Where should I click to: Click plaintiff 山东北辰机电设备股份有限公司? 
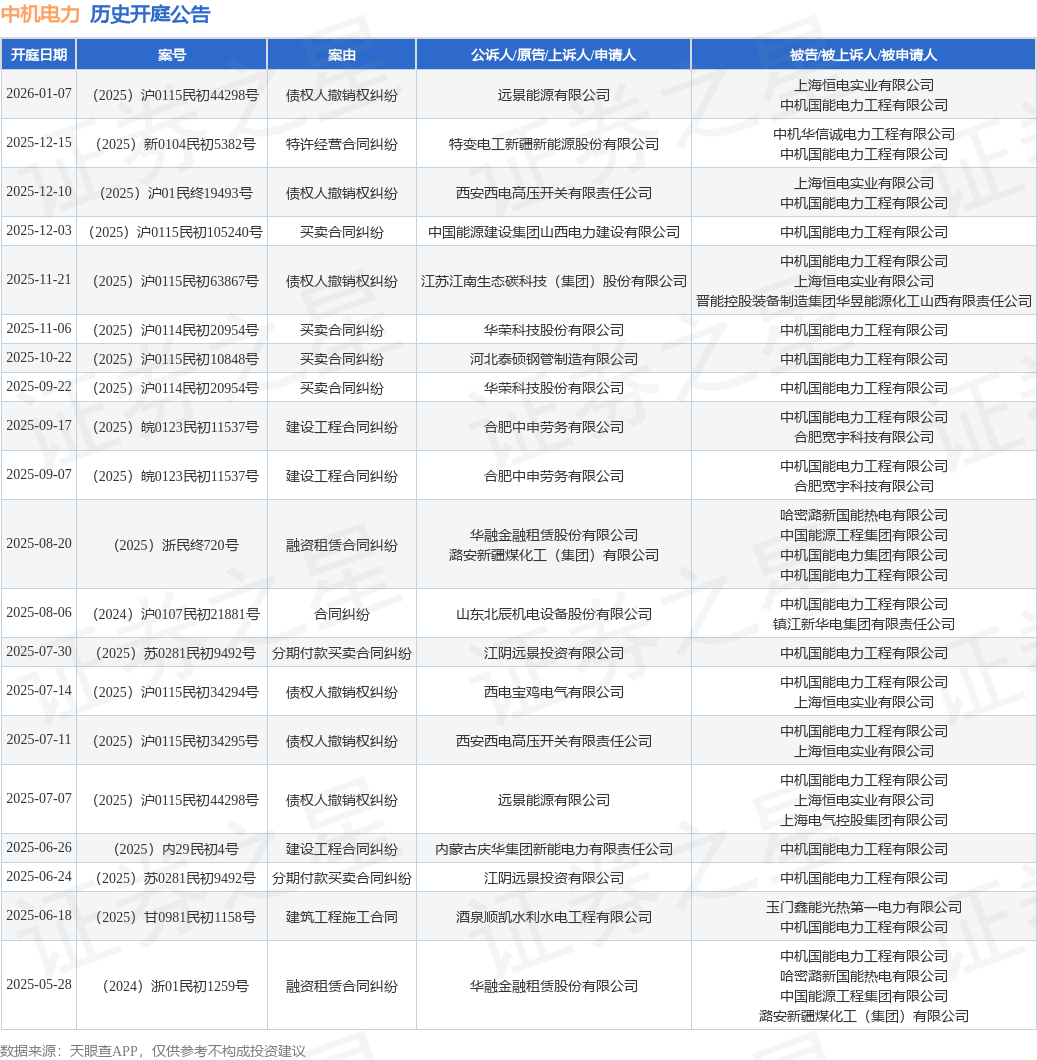(554, 615)
